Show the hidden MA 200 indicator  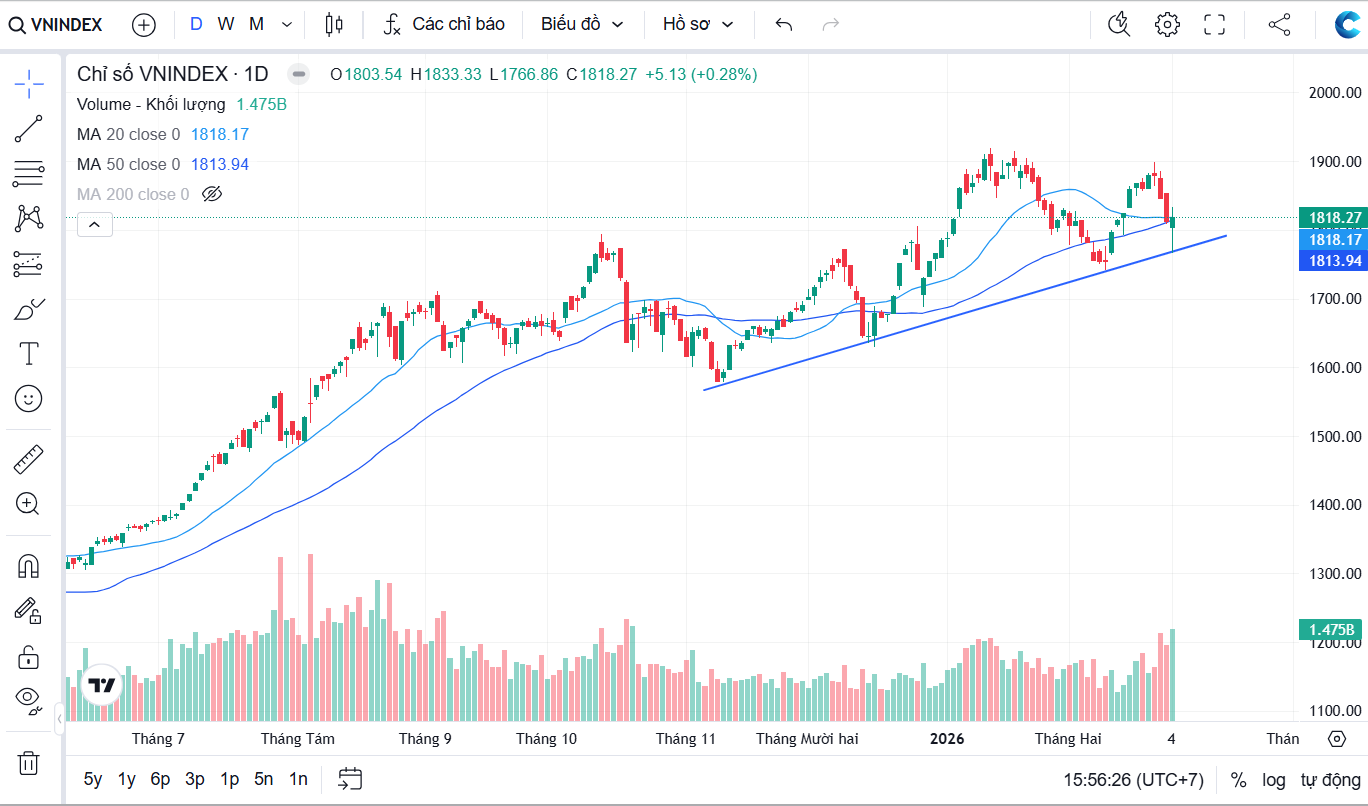click(x=211, y=194)
